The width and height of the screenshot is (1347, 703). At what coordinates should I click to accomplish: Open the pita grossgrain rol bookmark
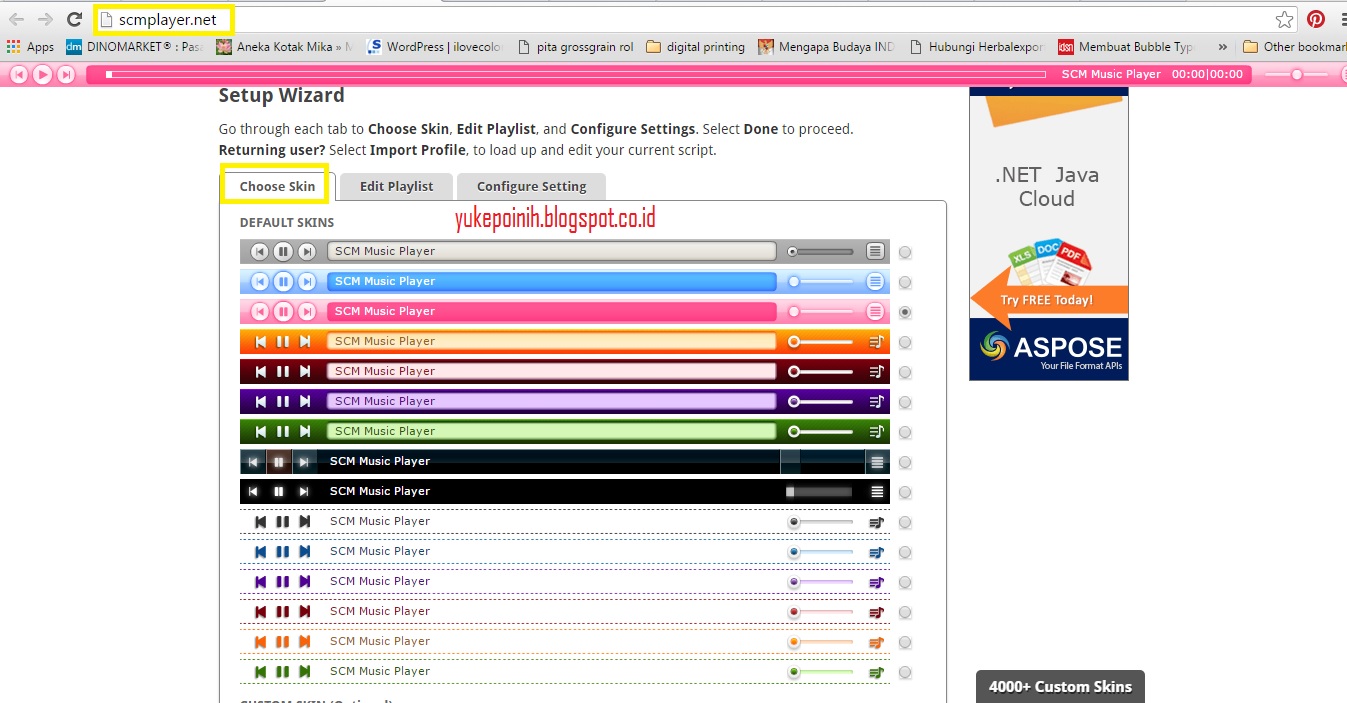coord(575,46)
